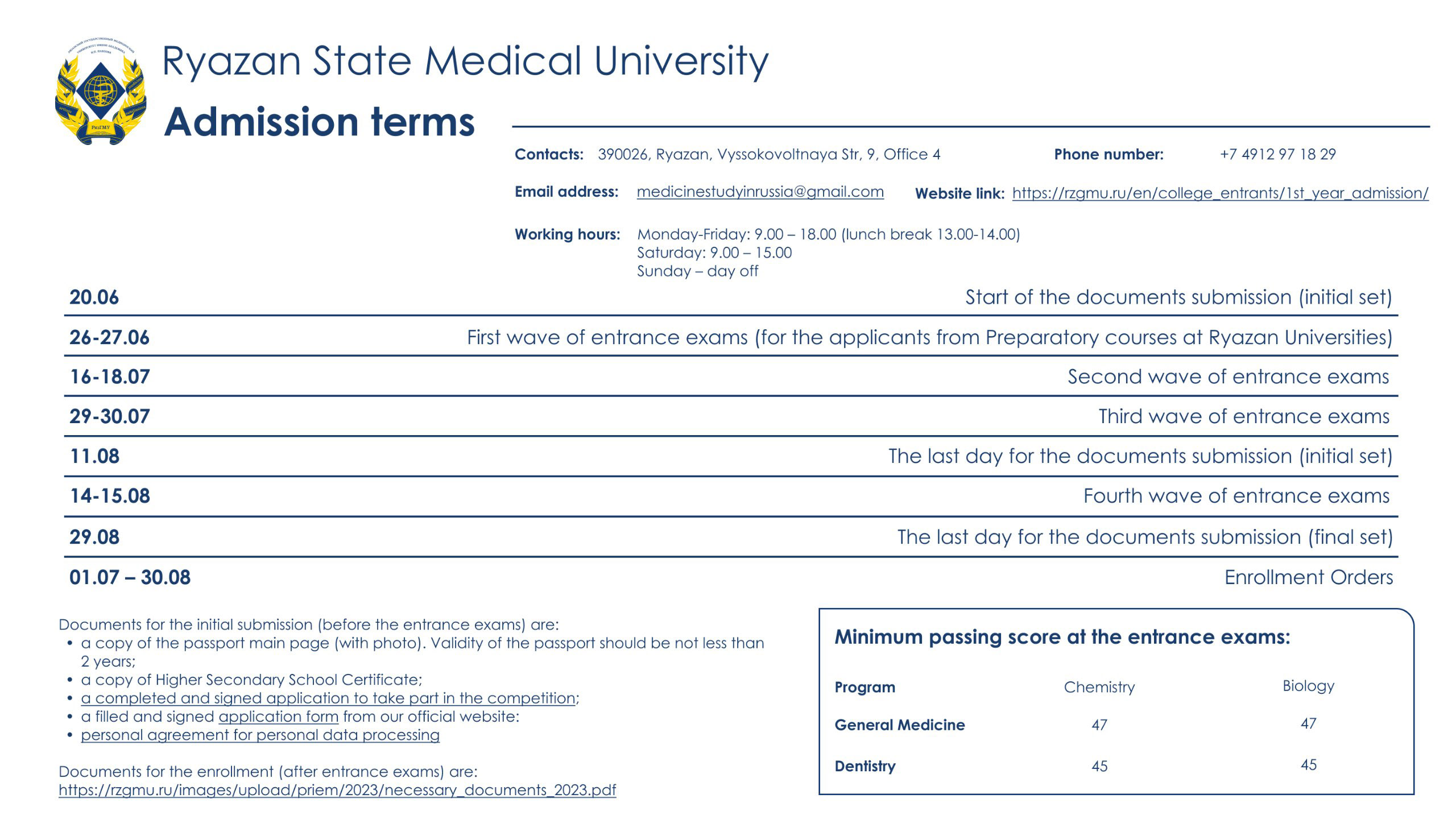Click the Ryazan State Medical University logo
Screen dimensions: 1456x819
pos(101,92)
